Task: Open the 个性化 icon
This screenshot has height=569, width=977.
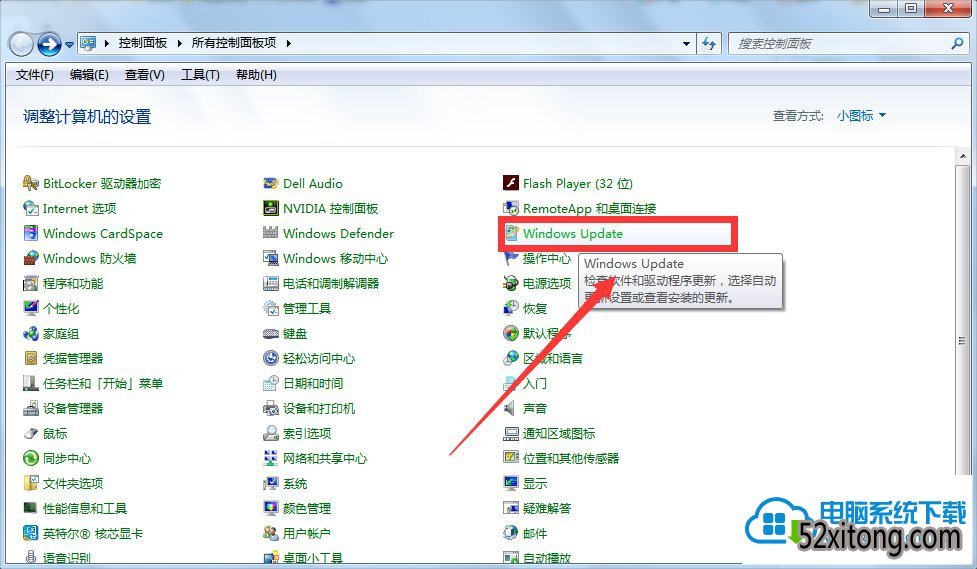Action: (x=31, y=308)
